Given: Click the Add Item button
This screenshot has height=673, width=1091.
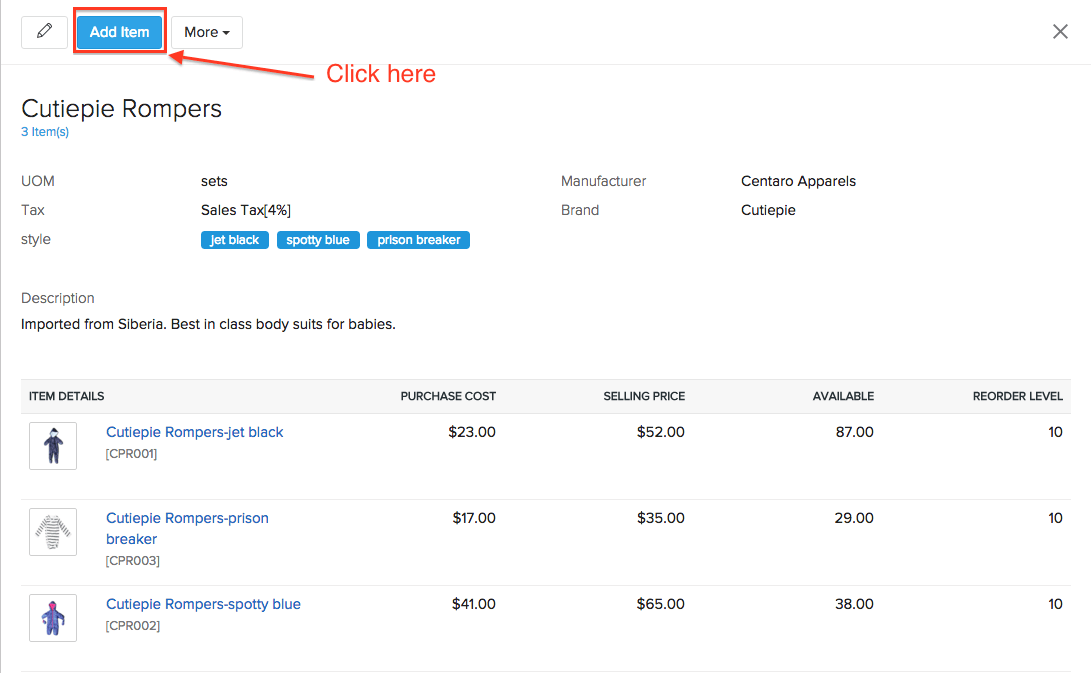Looking at the screenshot, I should 119,31.
